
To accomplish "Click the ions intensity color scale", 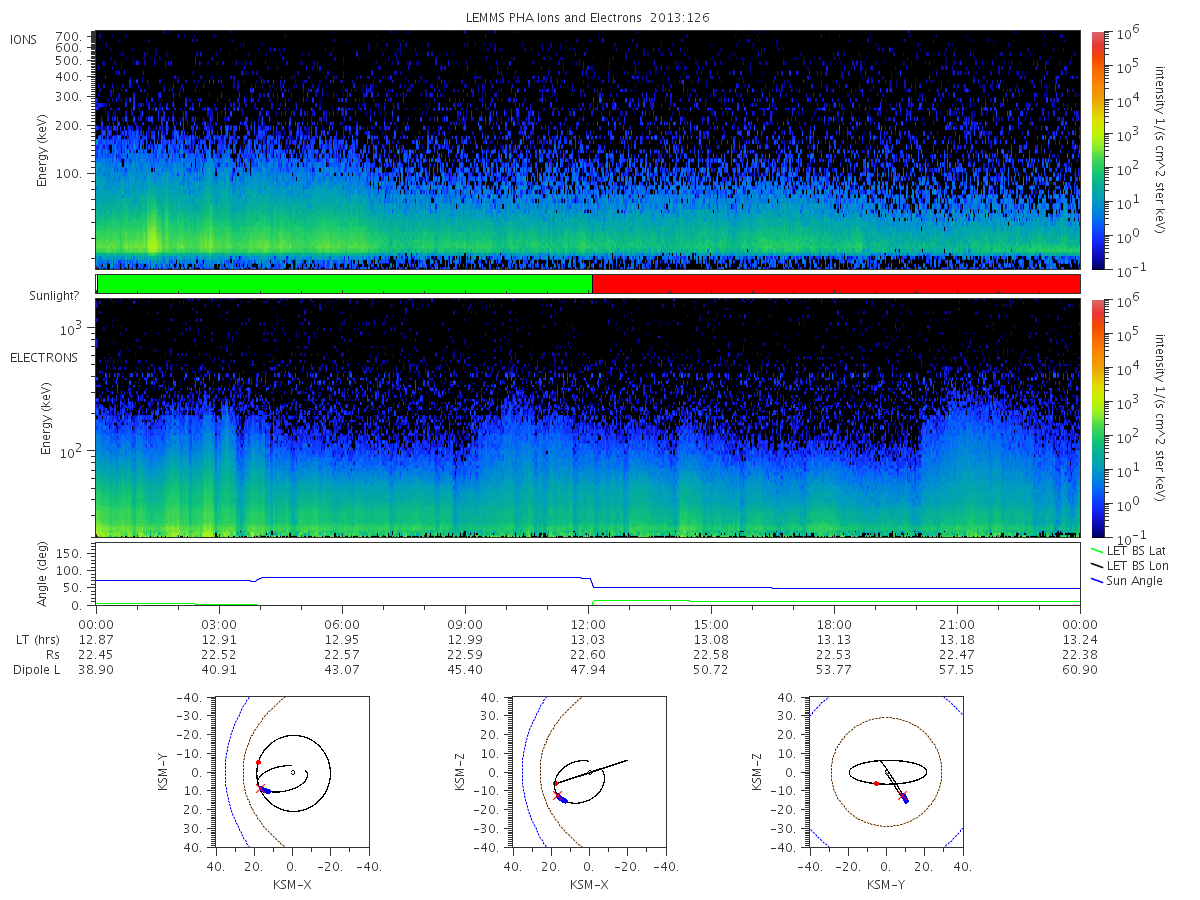I will click(1097, 150).
